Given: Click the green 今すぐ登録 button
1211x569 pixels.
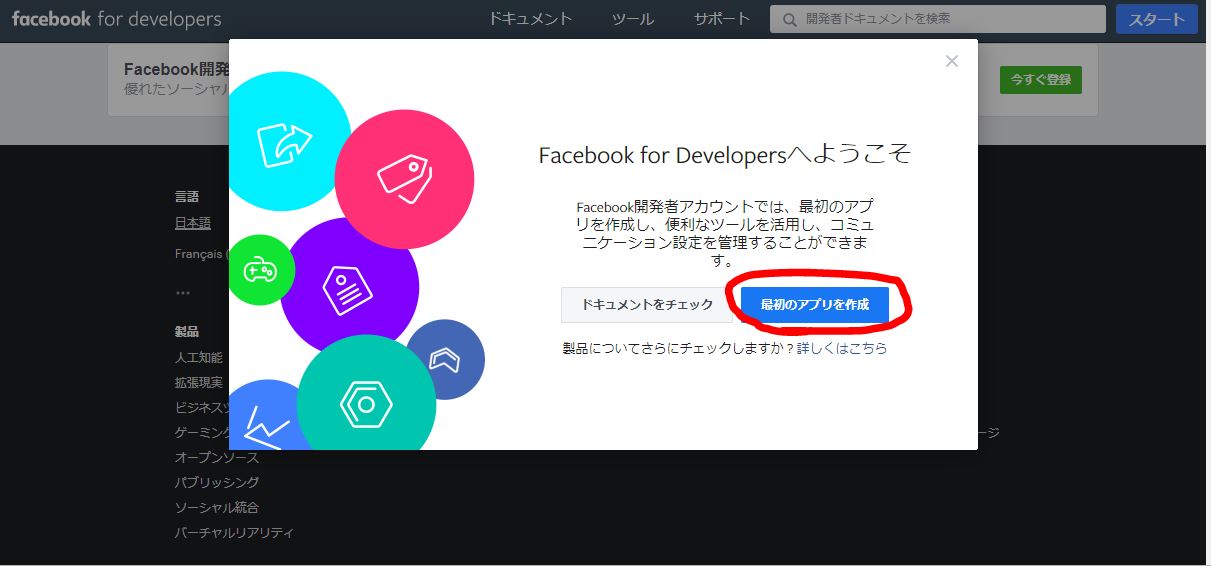Looking at the screenshot, I should (1040, 79).
